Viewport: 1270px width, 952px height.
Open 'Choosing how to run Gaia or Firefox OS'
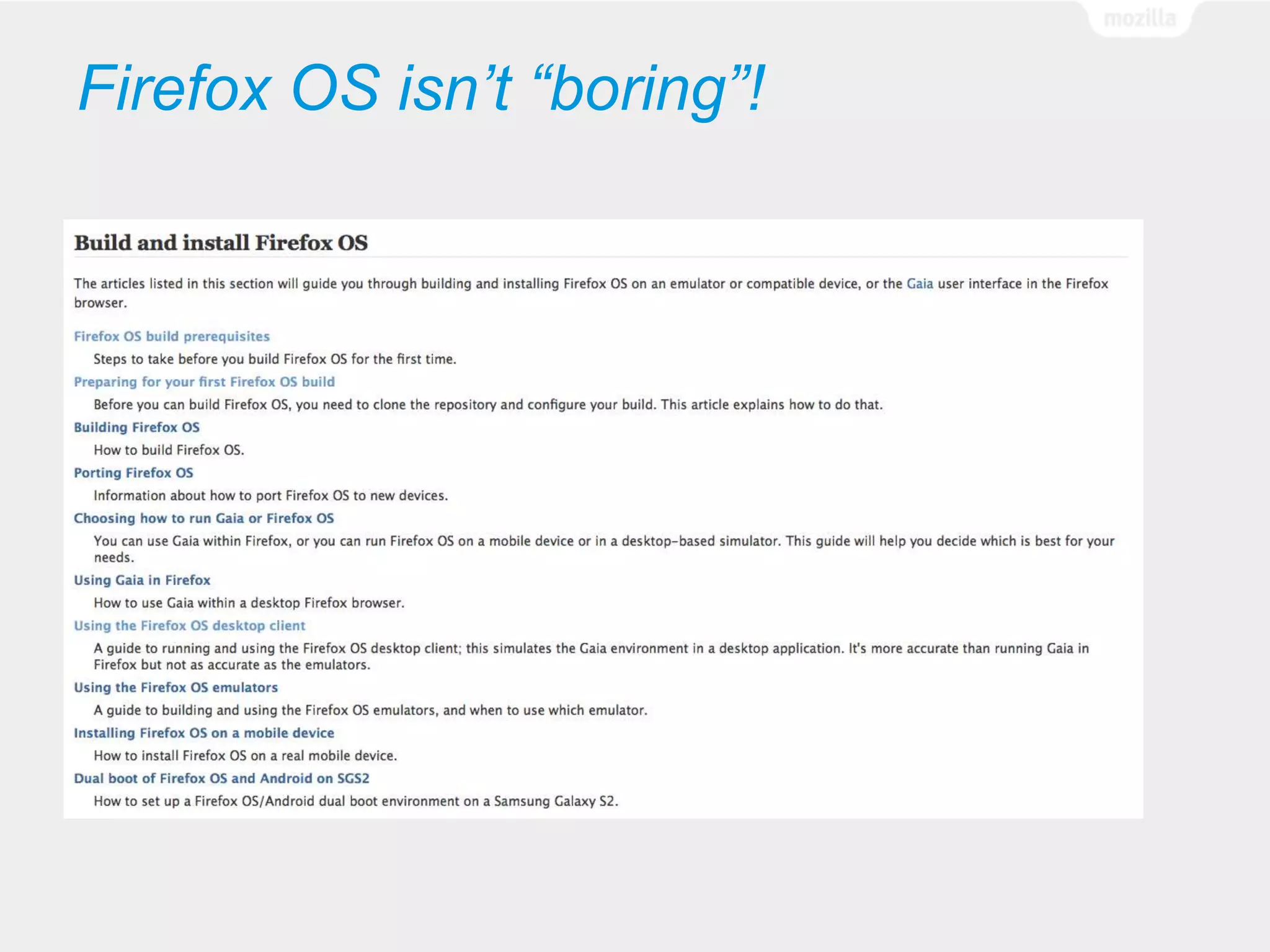pyautogui.click(x=203, y=518)
